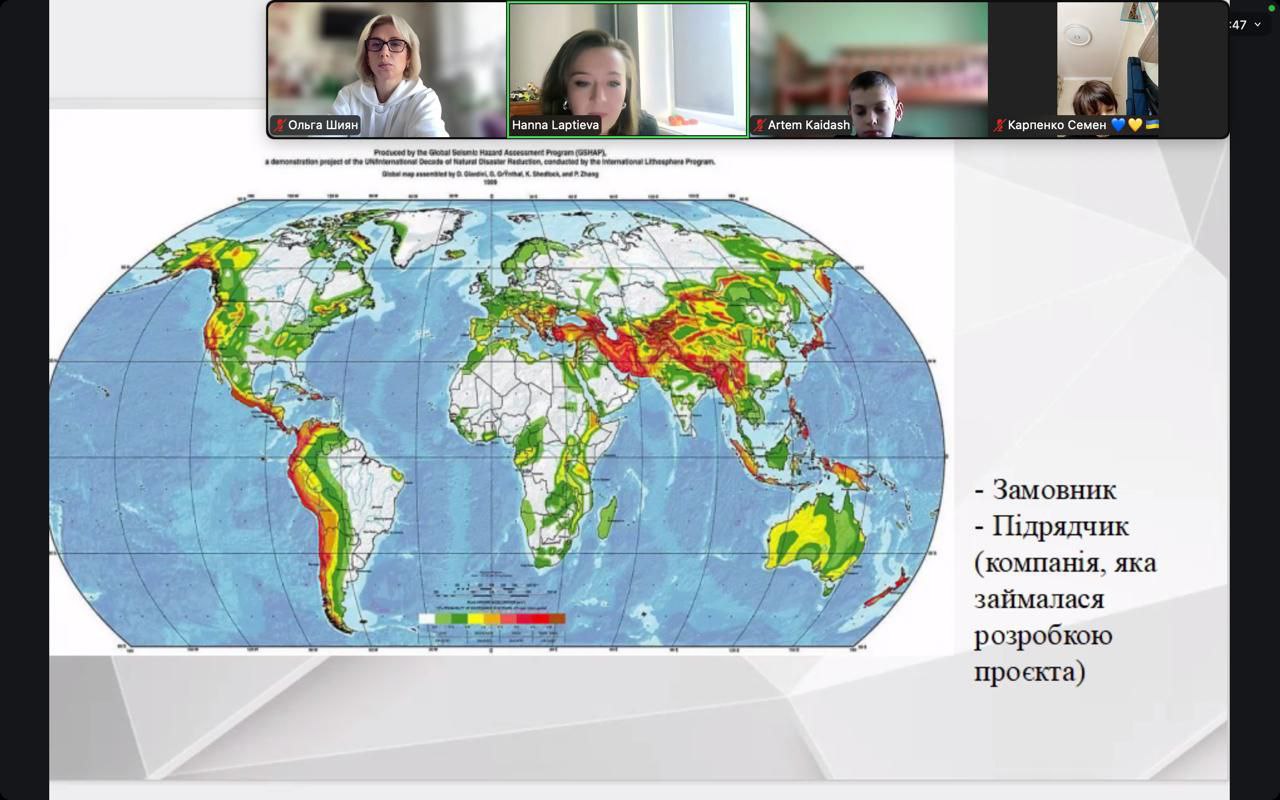Click the blue heart emoji in participant name
This screenshot has width=1280, height=800.
coord(1118,125)
